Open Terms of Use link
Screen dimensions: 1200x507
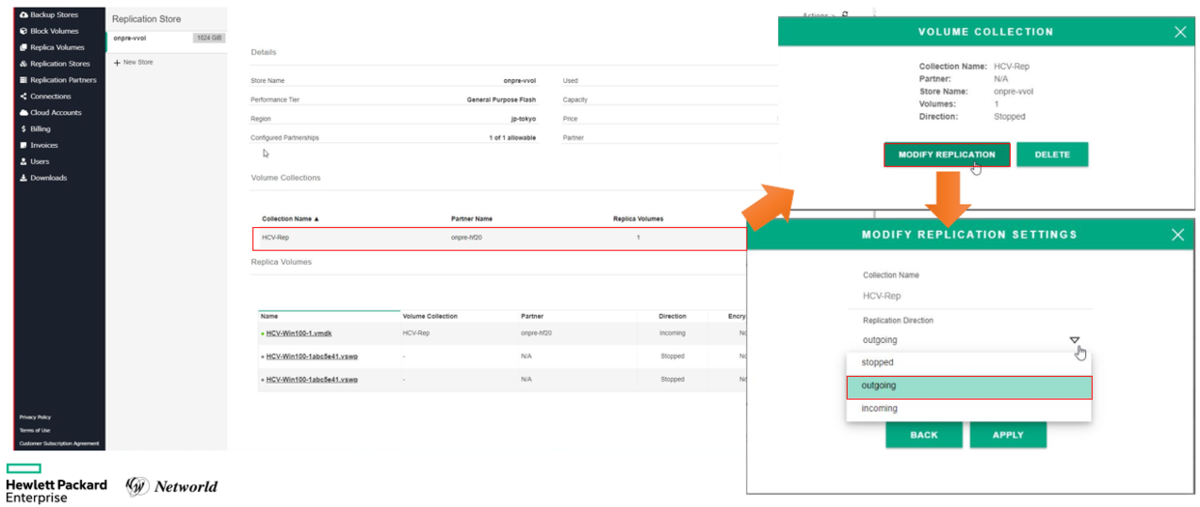[x=34, y=430]
